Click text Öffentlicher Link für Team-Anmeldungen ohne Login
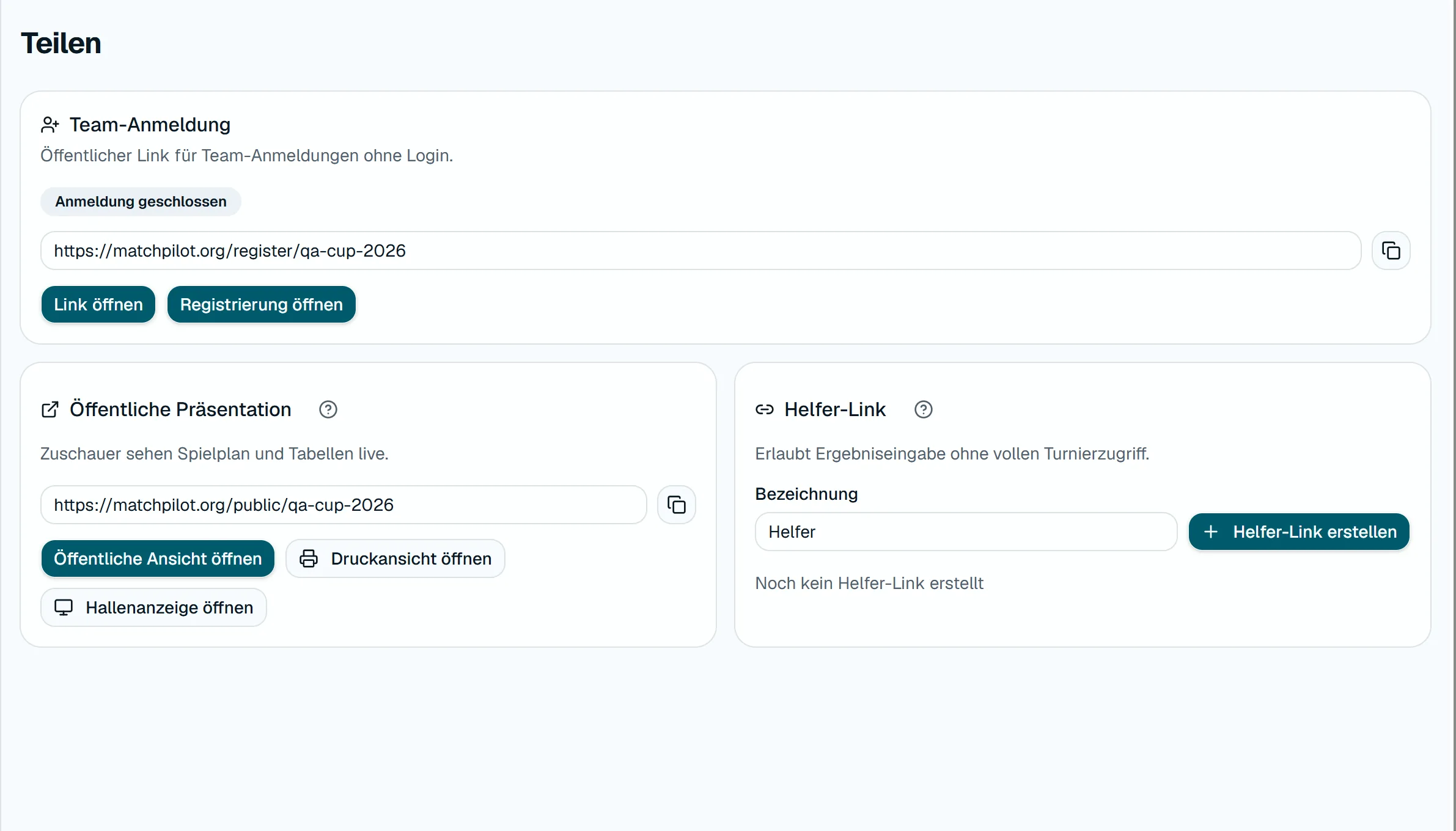This screenshot has height=831, width=1456. [x=247, y=155]
